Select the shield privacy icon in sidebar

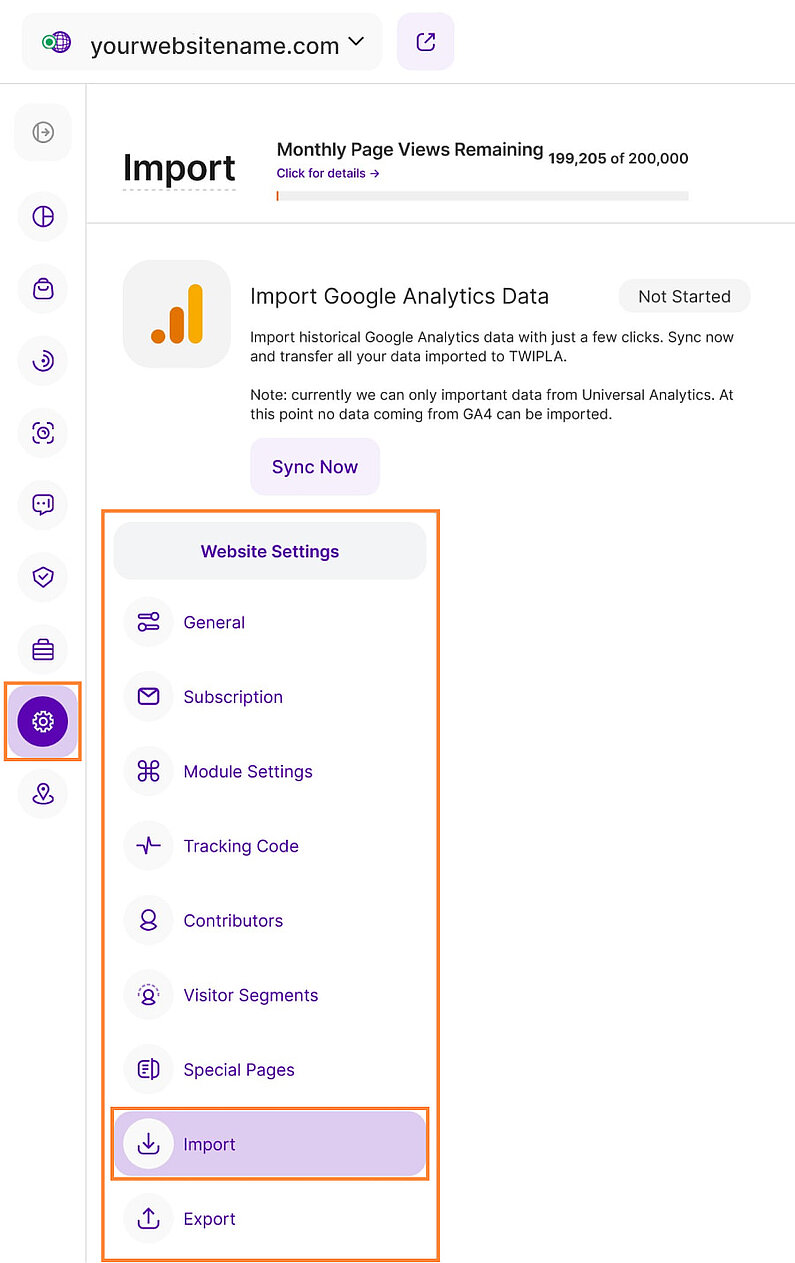(42, 577)
